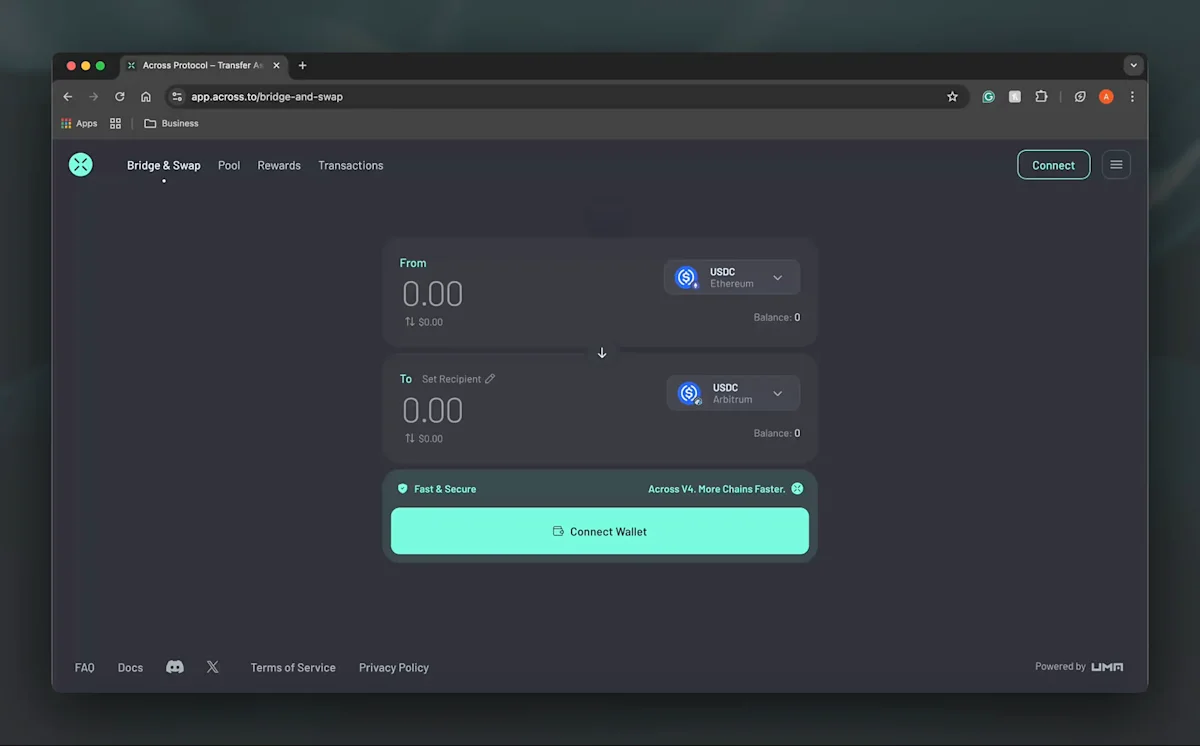
Task: Click the edit pencil next to Set Recipient
Action: [490, 379]
